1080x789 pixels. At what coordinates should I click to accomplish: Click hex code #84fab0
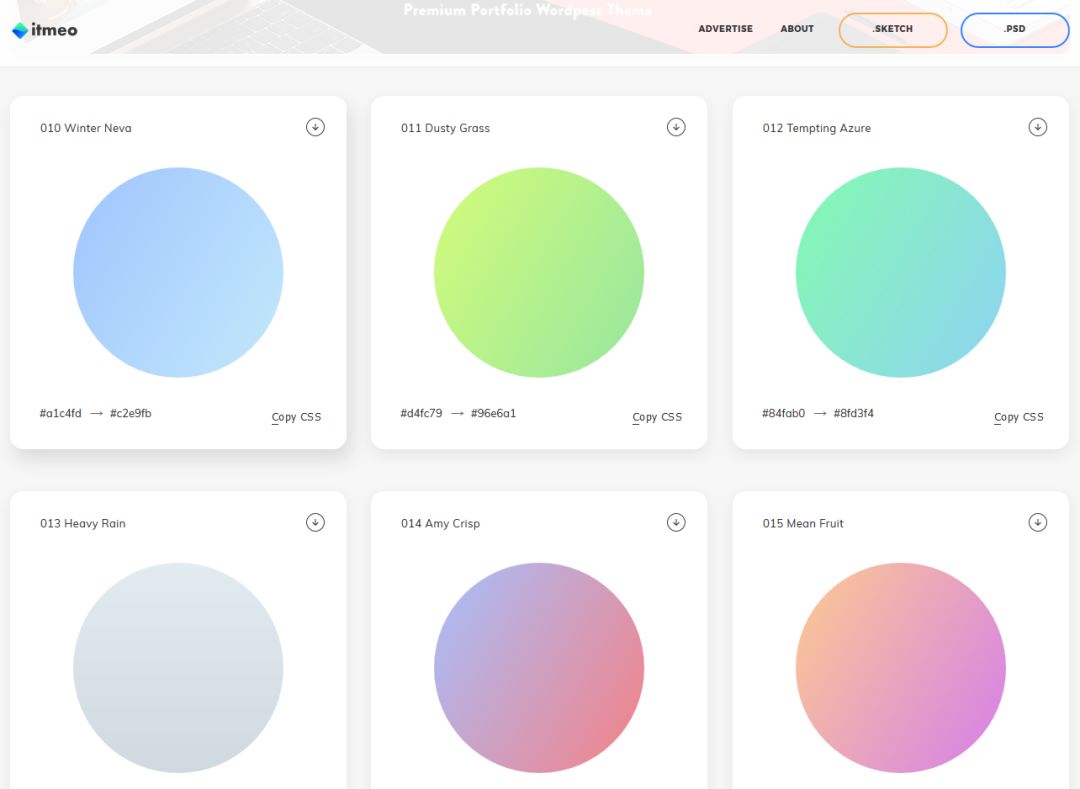(x=783, y=413)
